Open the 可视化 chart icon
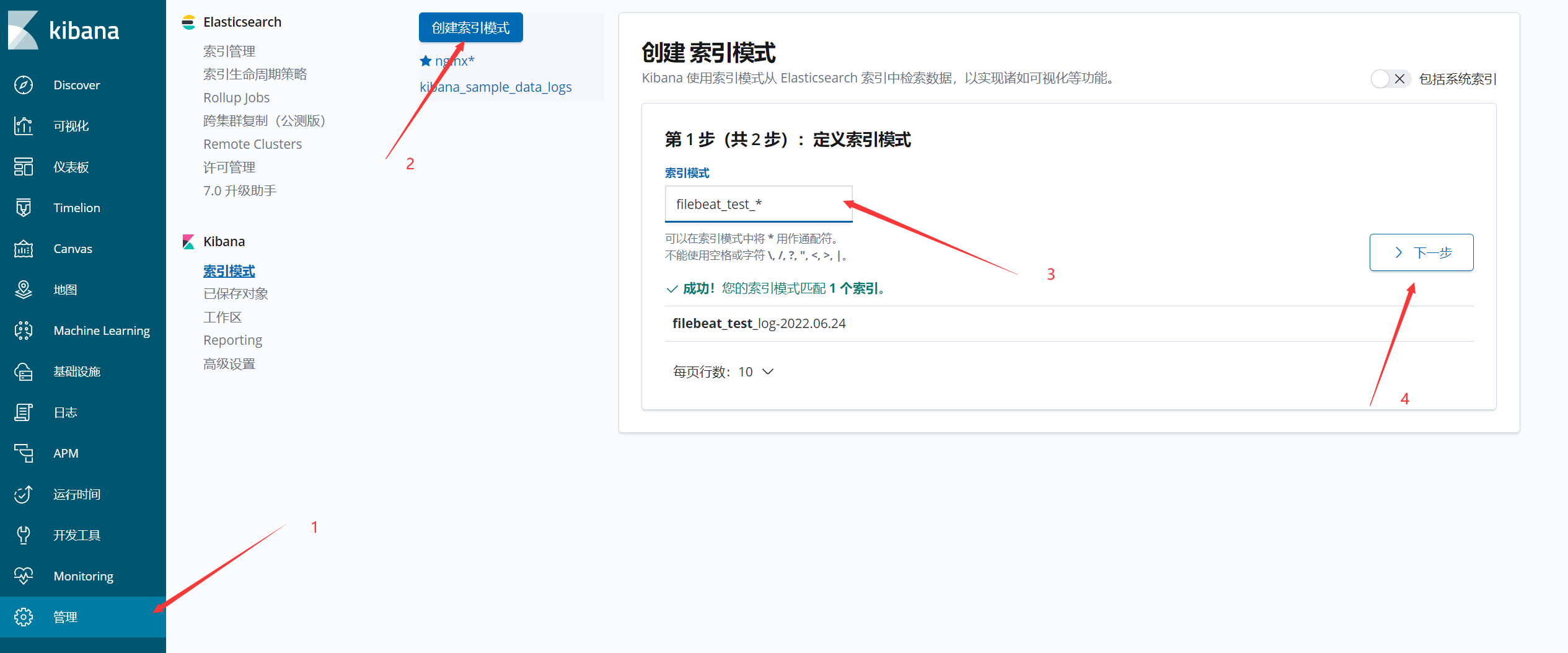The image size is (1568, 653). (24, 126)
